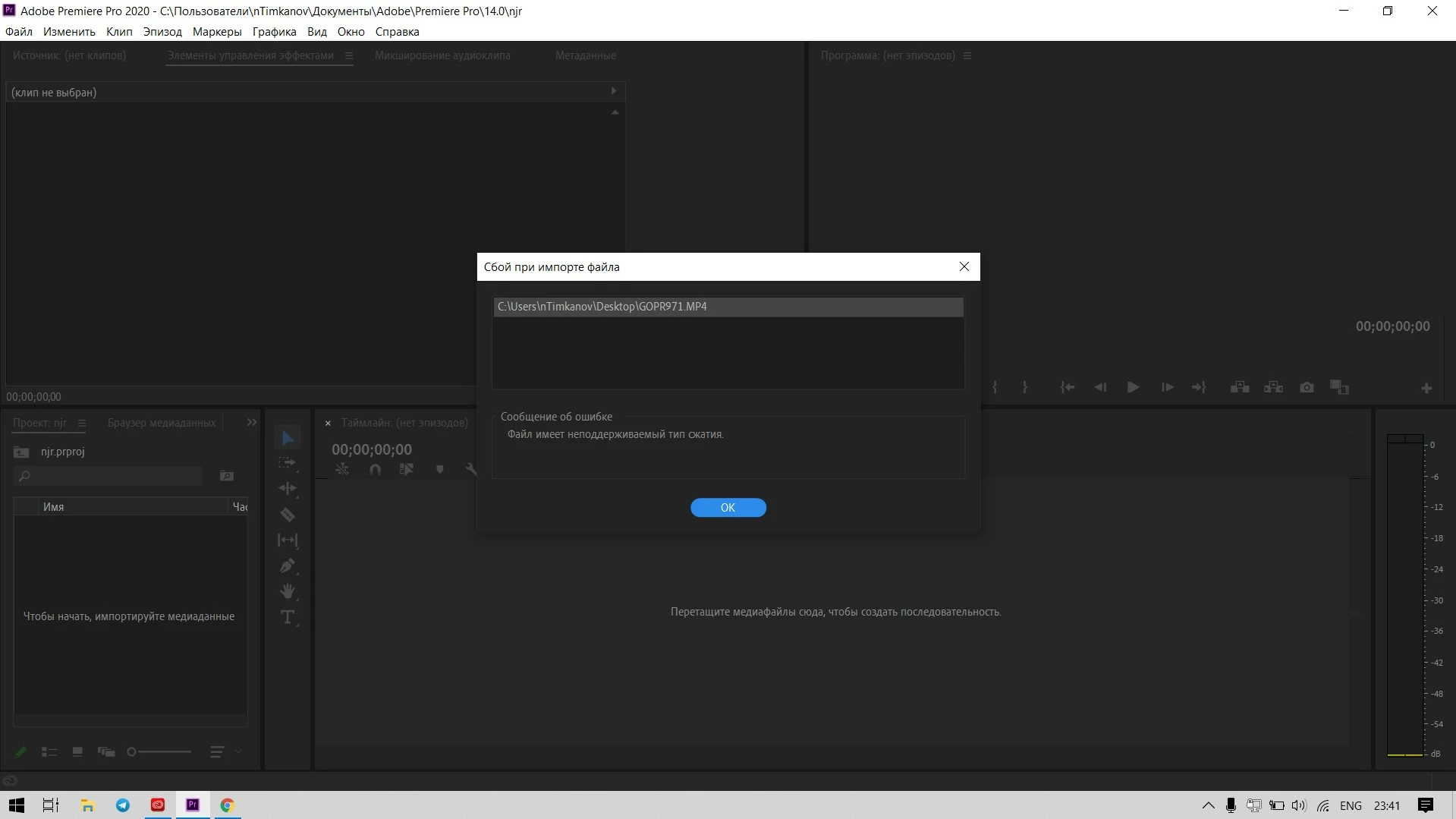
Task: Add a marker in the timeline
Action: click(x=439, y=470)
